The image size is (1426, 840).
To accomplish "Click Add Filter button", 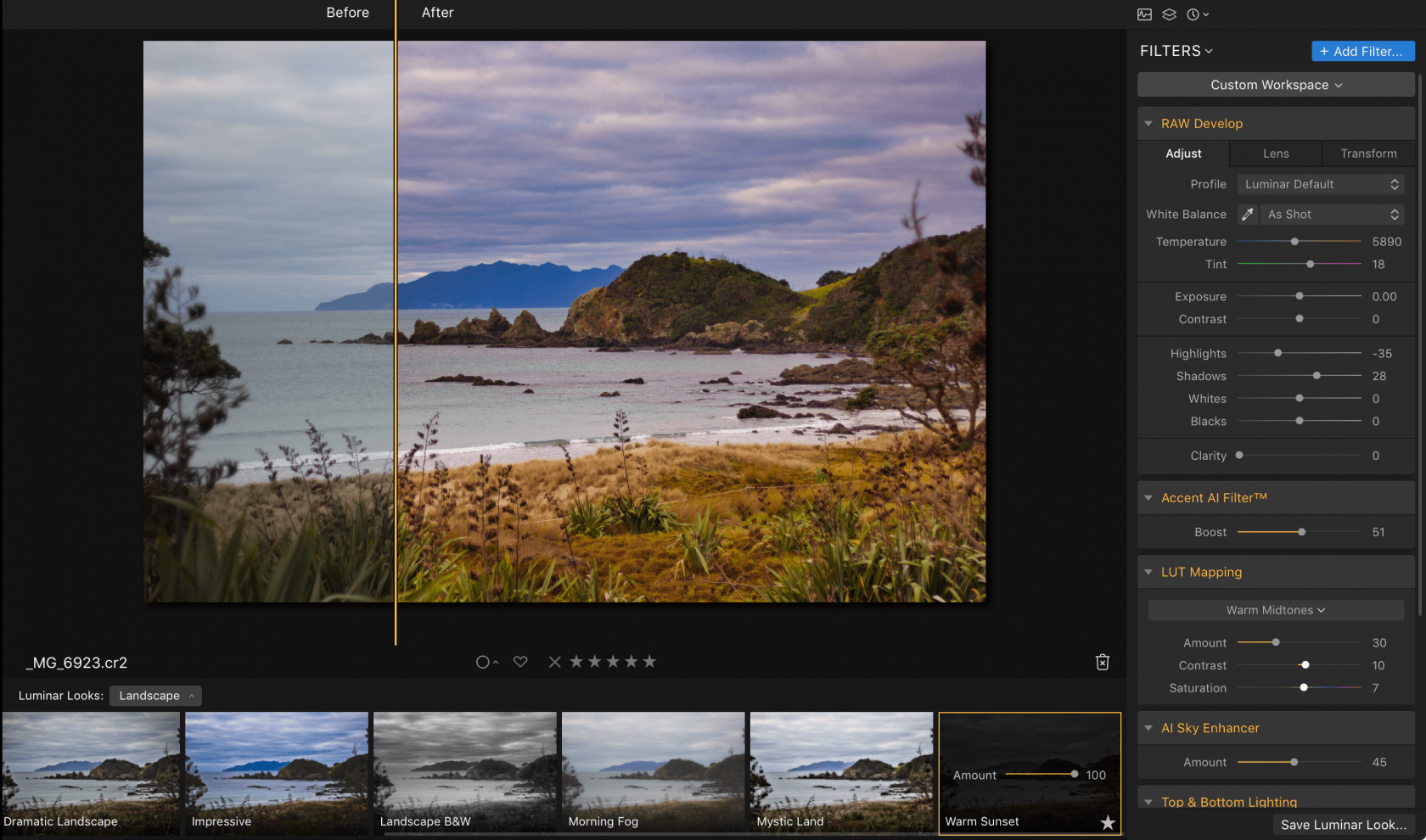I will click(1363, 51).
